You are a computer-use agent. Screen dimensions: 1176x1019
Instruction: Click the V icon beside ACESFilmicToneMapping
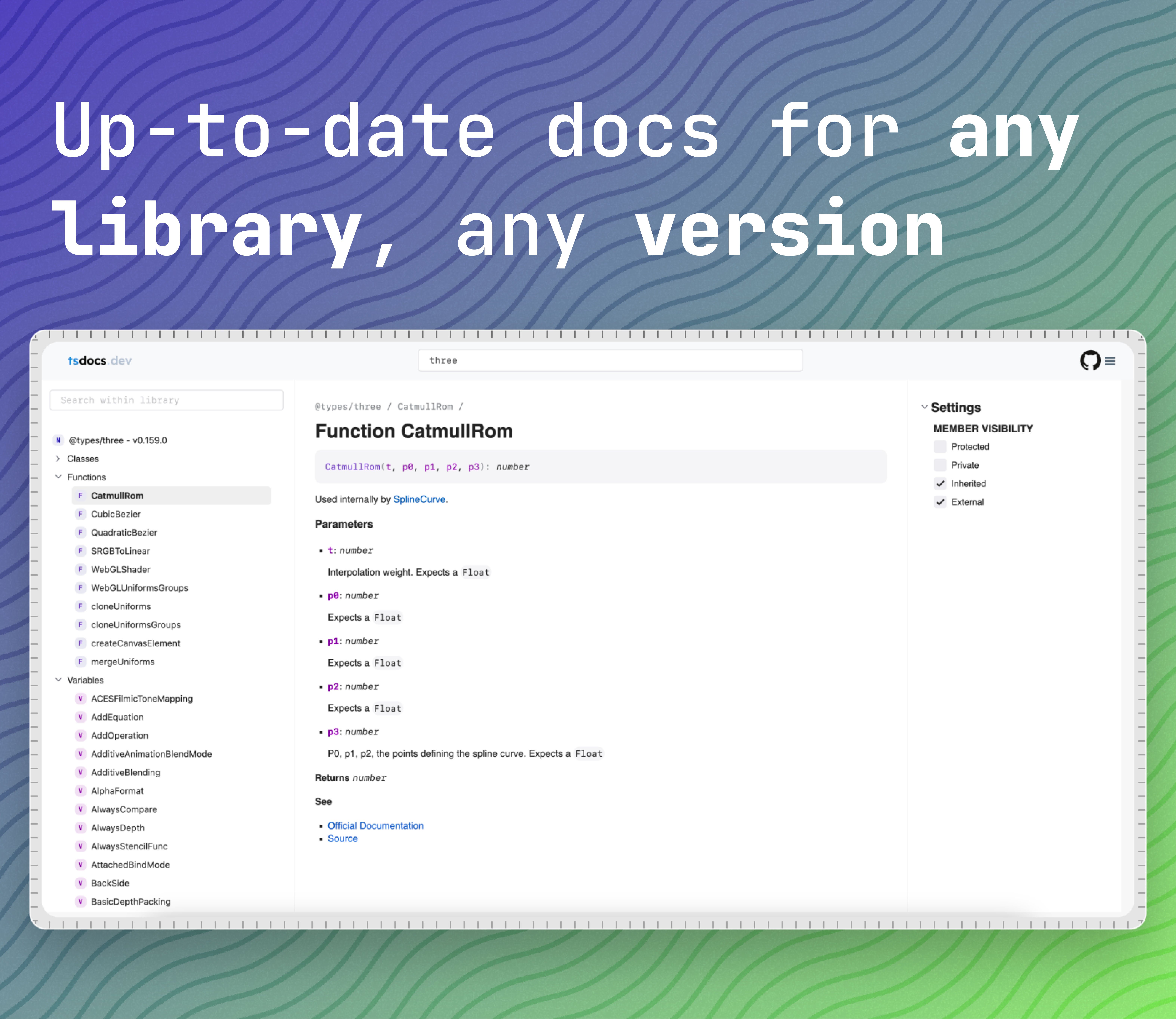click(81, 699)
